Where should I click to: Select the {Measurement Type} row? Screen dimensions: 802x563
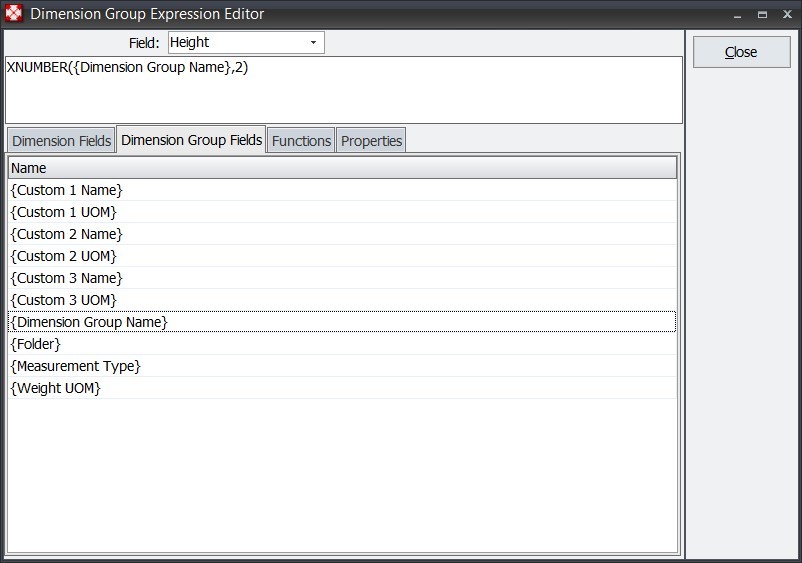tap(342, 366)
